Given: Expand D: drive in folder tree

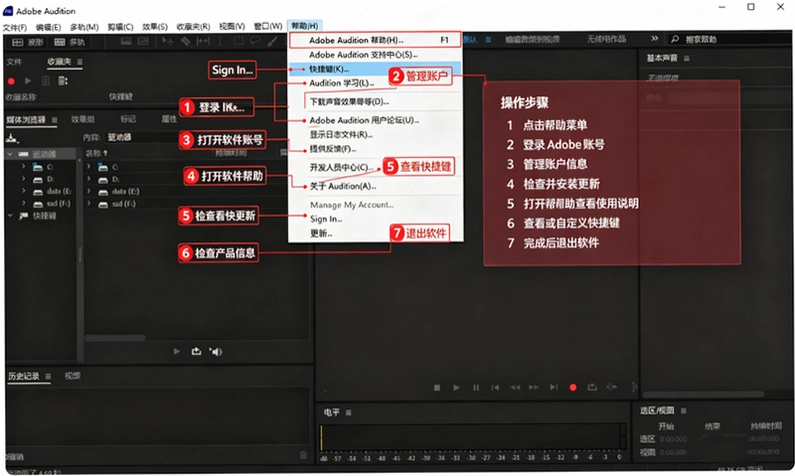Looking at the screenshot, I should coord(23,178).
